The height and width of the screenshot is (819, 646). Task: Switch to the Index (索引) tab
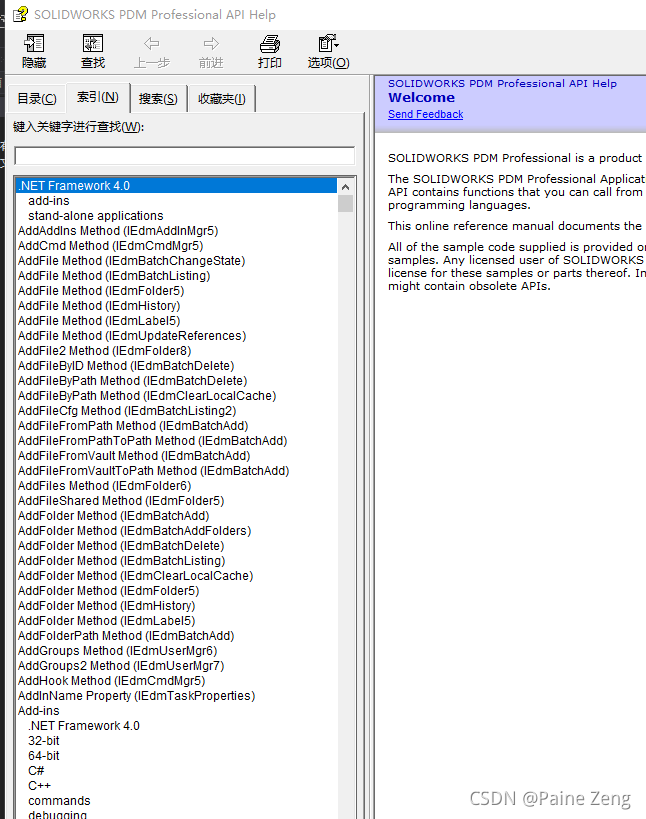[98, 97]
